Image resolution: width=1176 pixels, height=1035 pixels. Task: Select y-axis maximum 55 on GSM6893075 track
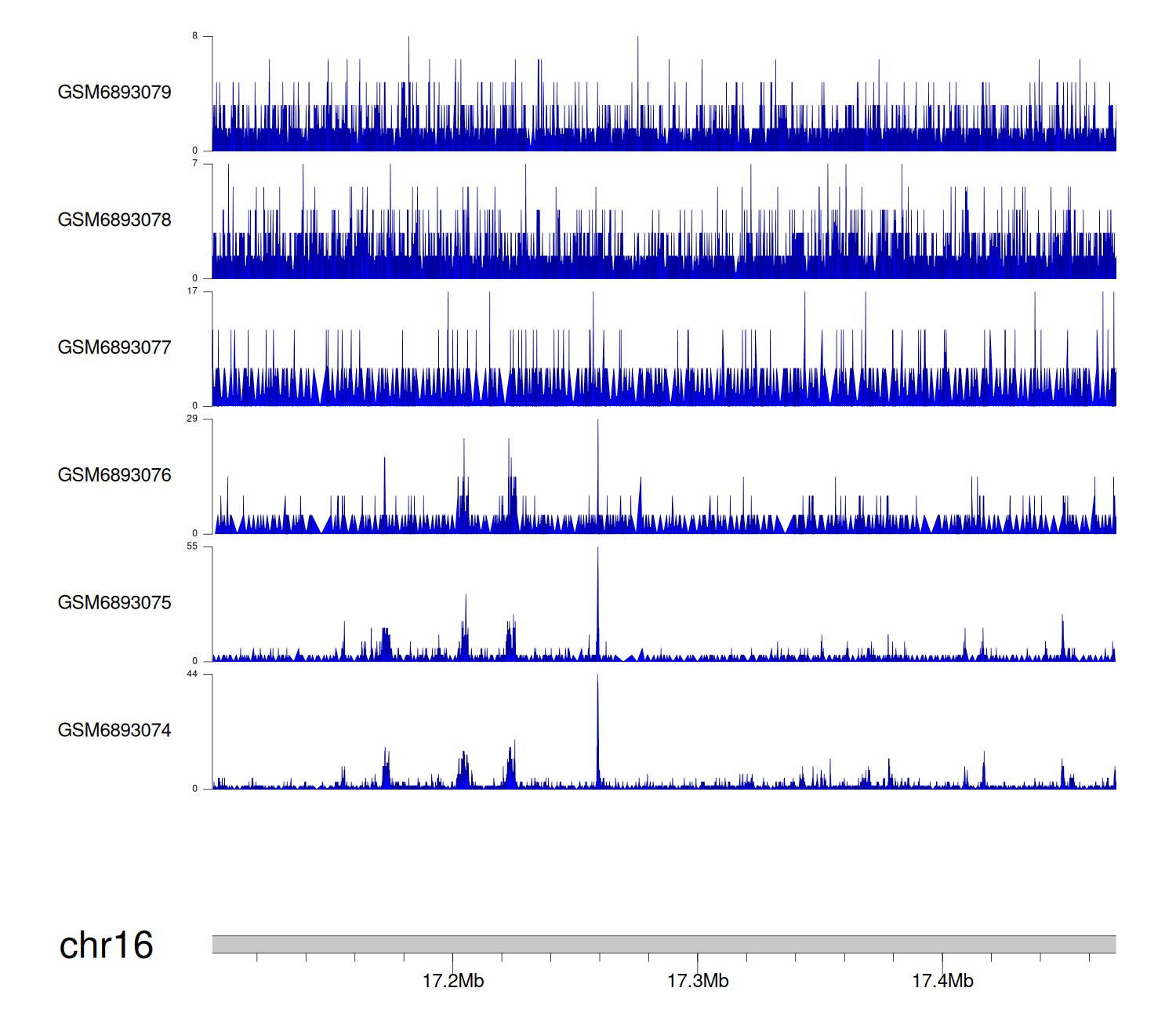click(x=193, y=547)
